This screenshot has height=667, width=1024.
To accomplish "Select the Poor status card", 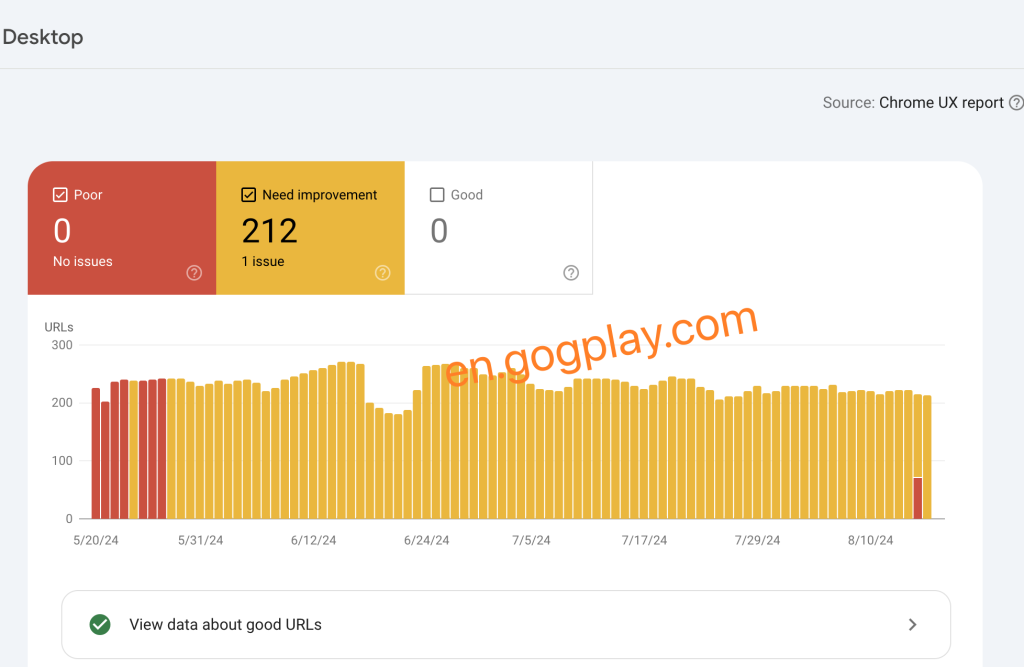I will 122,228.
